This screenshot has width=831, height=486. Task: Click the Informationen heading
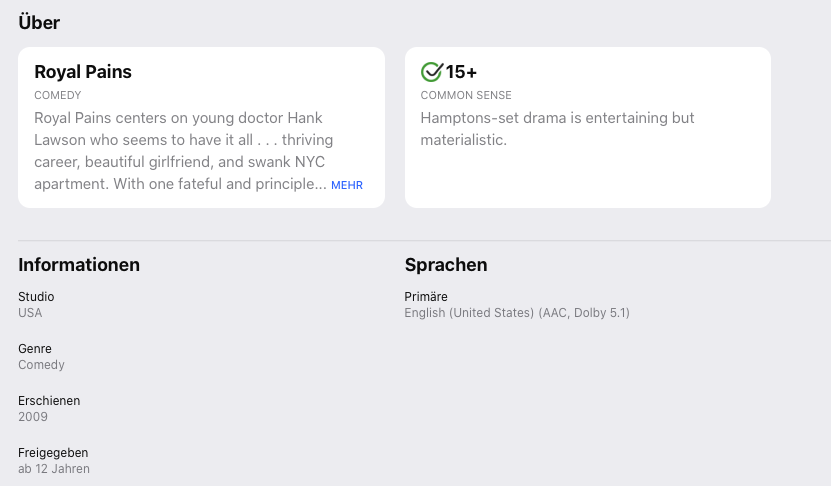pyautogui.click(x=79, y=265)
